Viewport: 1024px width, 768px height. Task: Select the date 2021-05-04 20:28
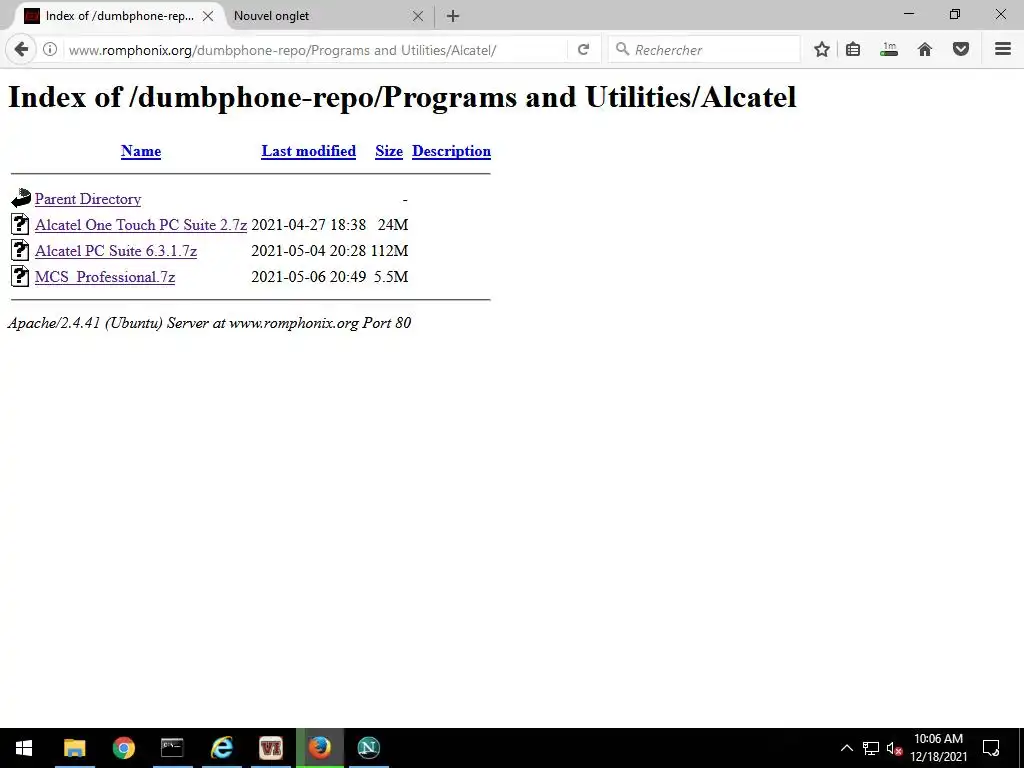(x=308, y=251)
